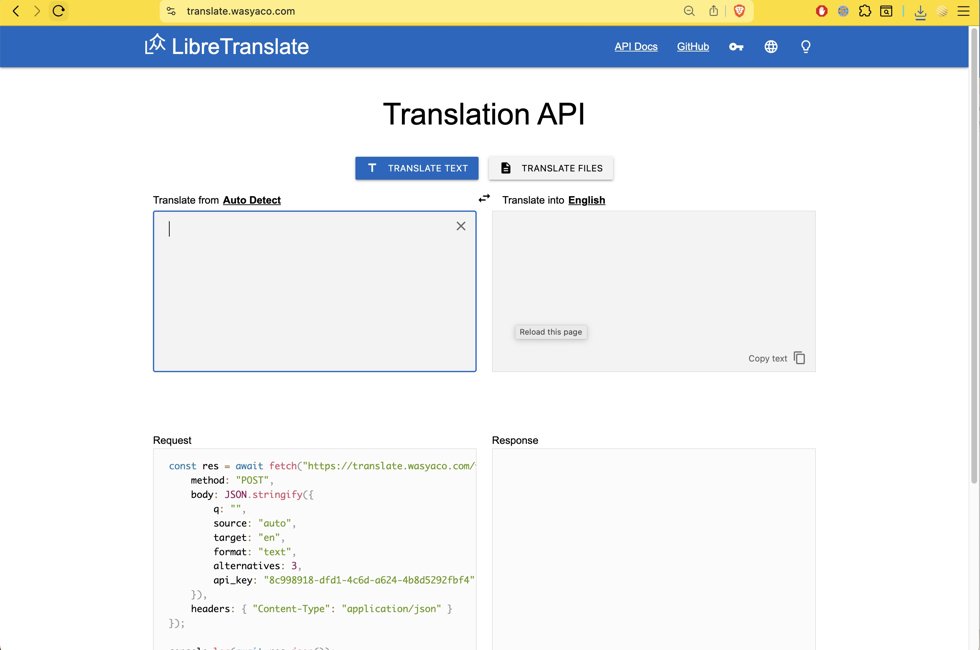The height and width of the screenshot is (650, 980).
Task: Clear the input using the X icon
Action: pos(460,225)
